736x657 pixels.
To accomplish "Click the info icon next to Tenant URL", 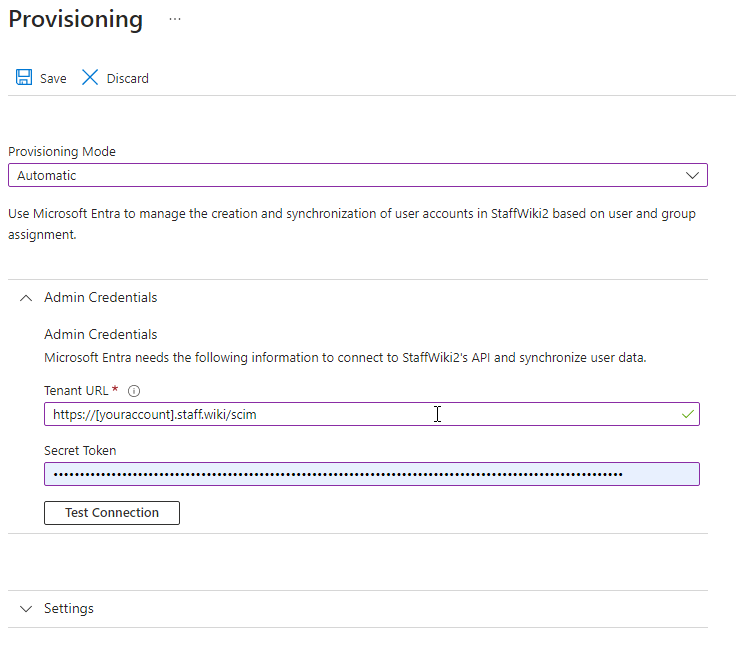I will [x=134, y=391].
